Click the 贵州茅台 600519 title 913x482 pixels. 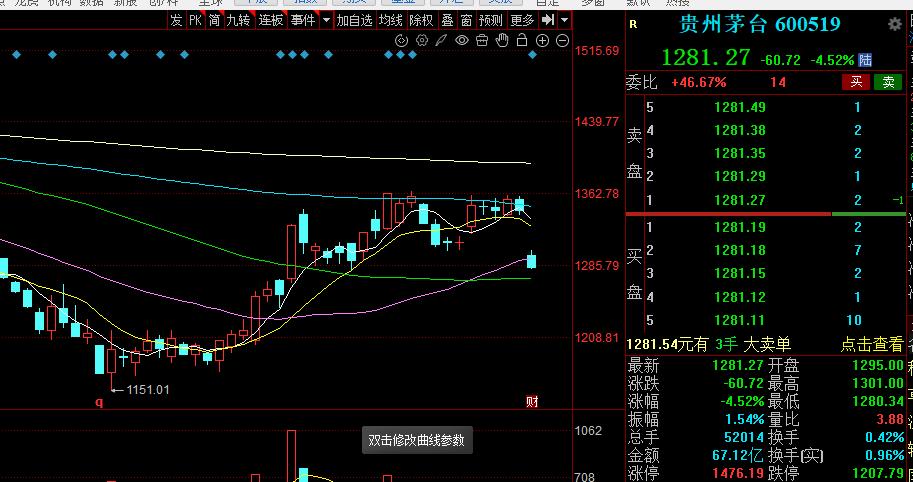click(760, 24)
